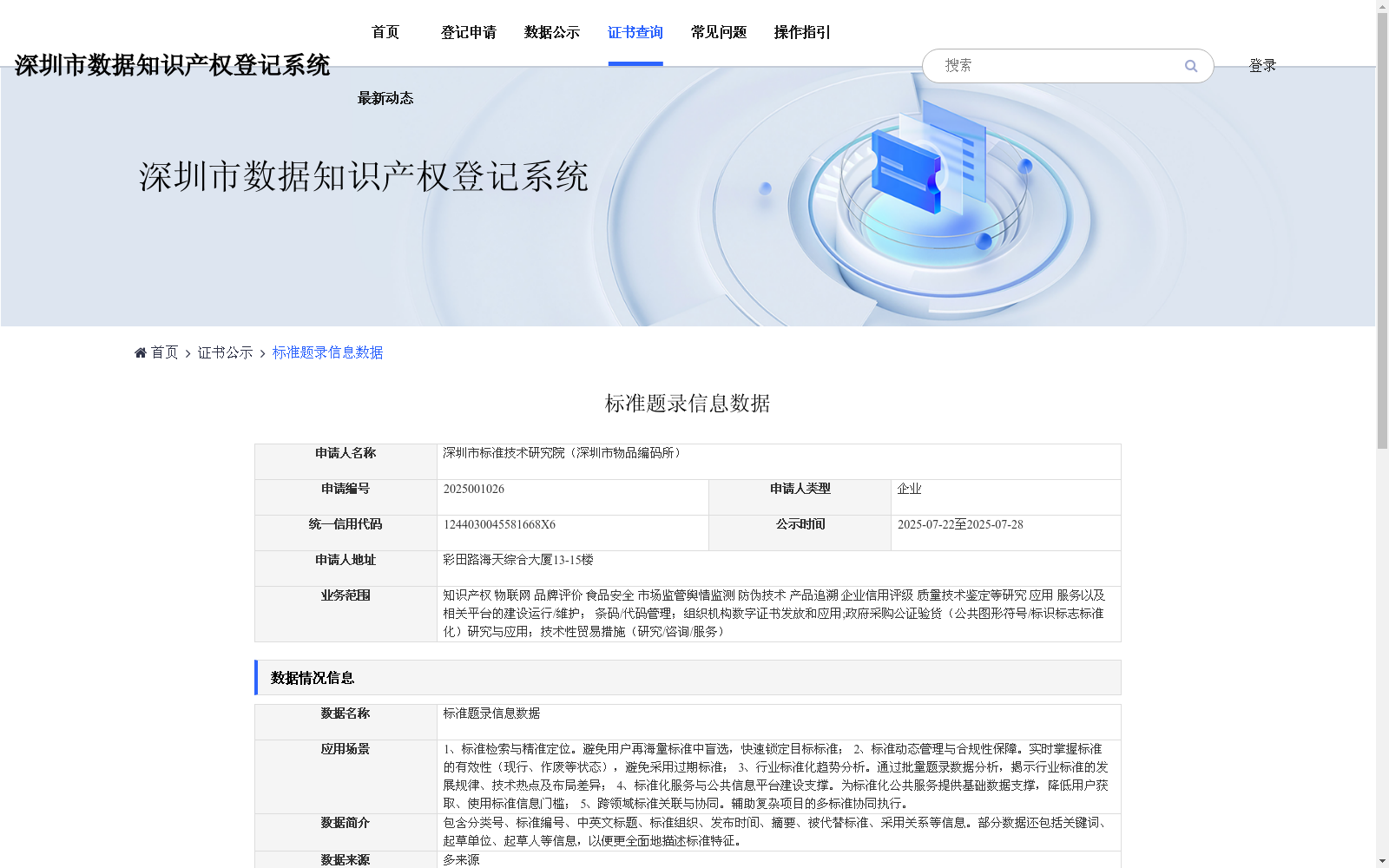Open the 登记申请 menu item
The height and width of the screenshot is (868, 1389).
click(x=469, y=32)
